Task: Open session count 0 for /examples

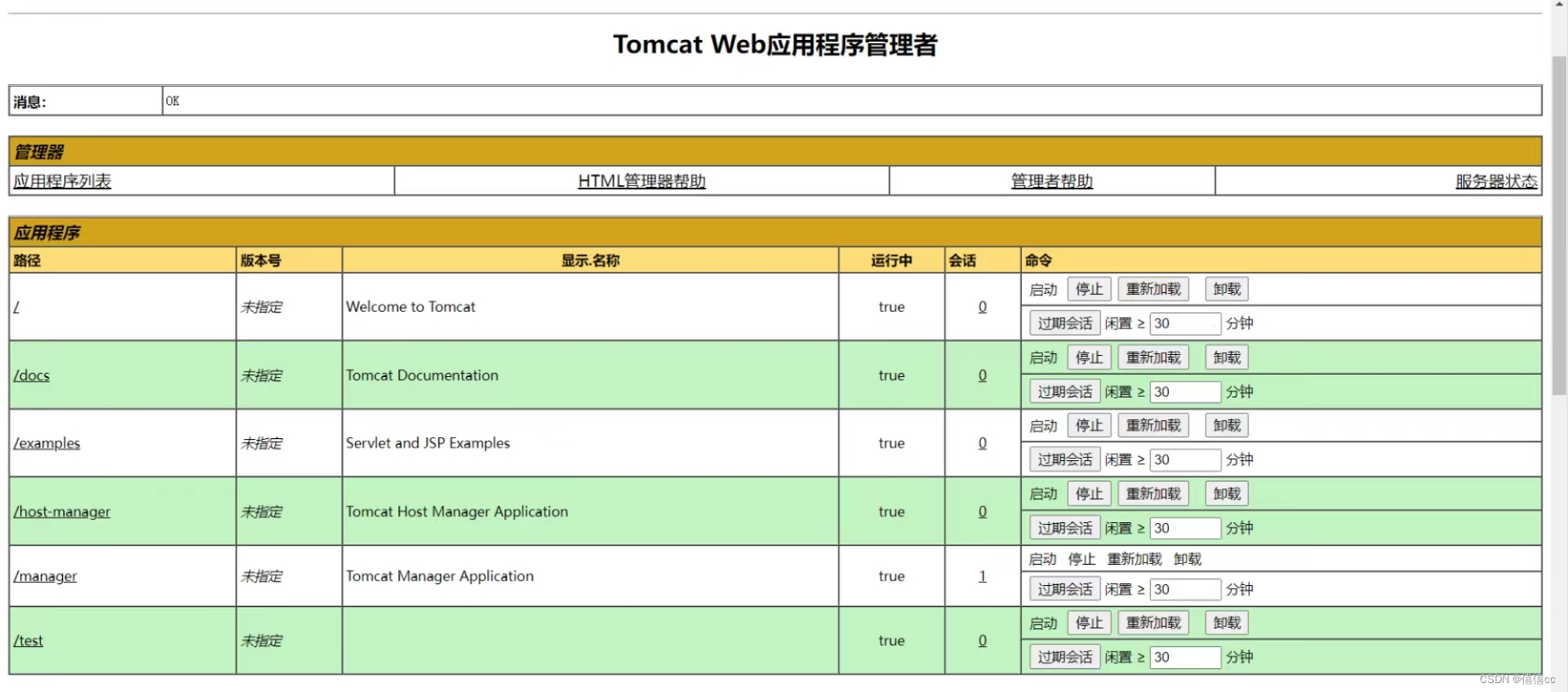Action: (983, 443)
